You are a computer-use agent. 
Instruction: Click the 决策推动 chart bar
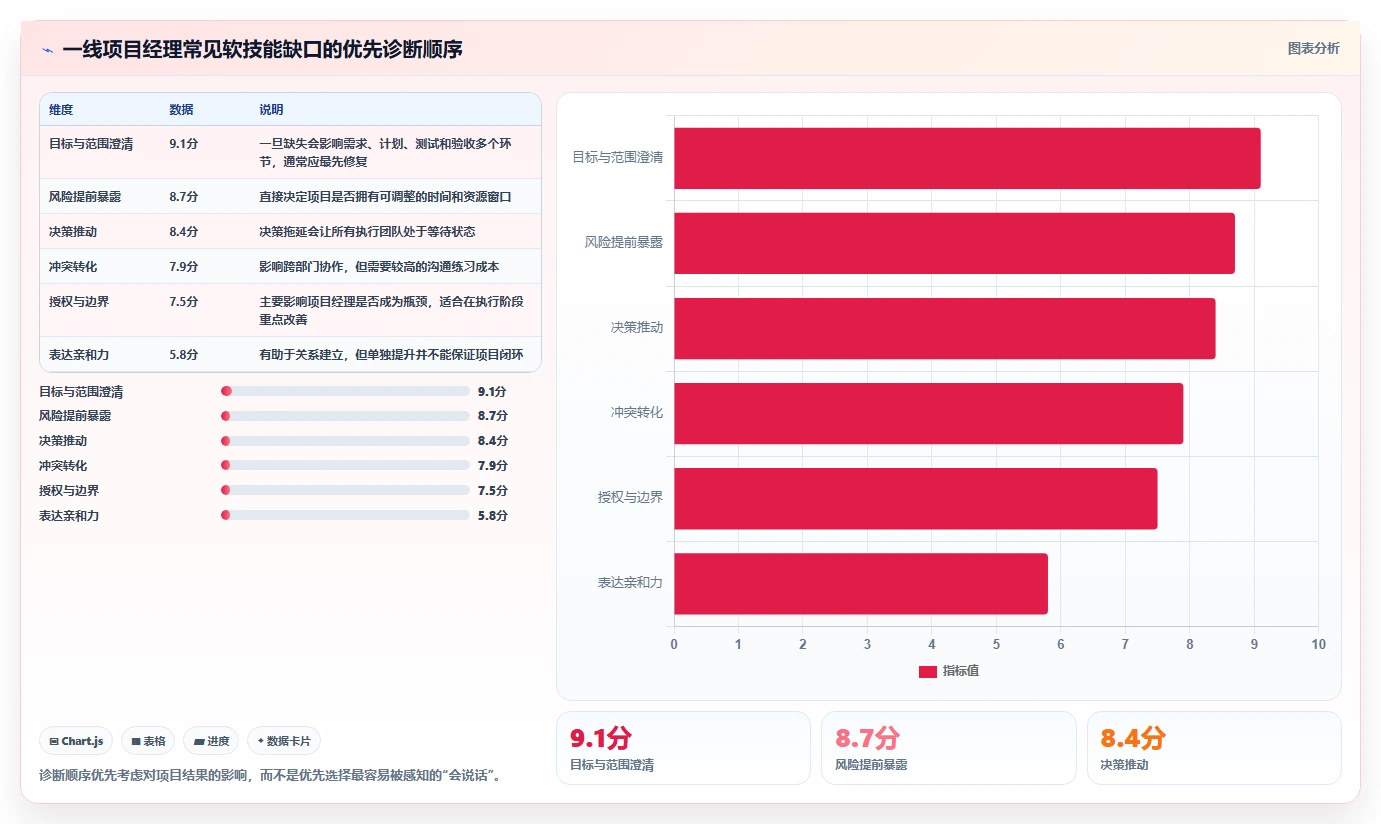click(945, 328)
